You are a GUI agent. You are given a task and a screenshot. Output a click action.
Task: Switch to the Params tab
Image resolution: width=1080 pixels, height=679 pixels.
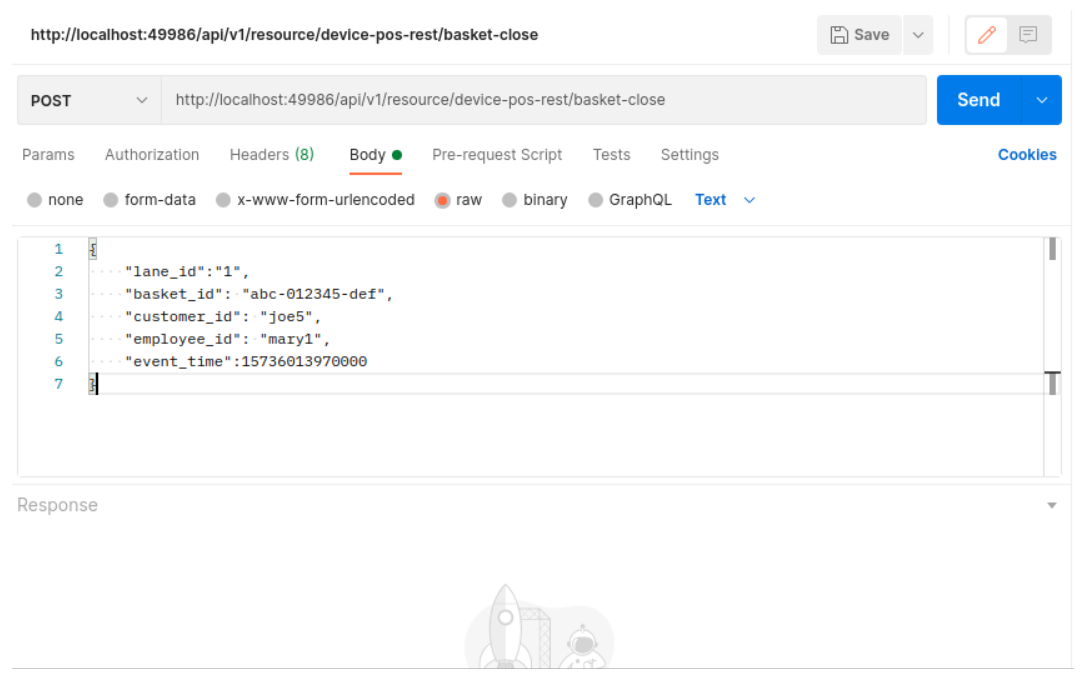[x=48, y=155]
